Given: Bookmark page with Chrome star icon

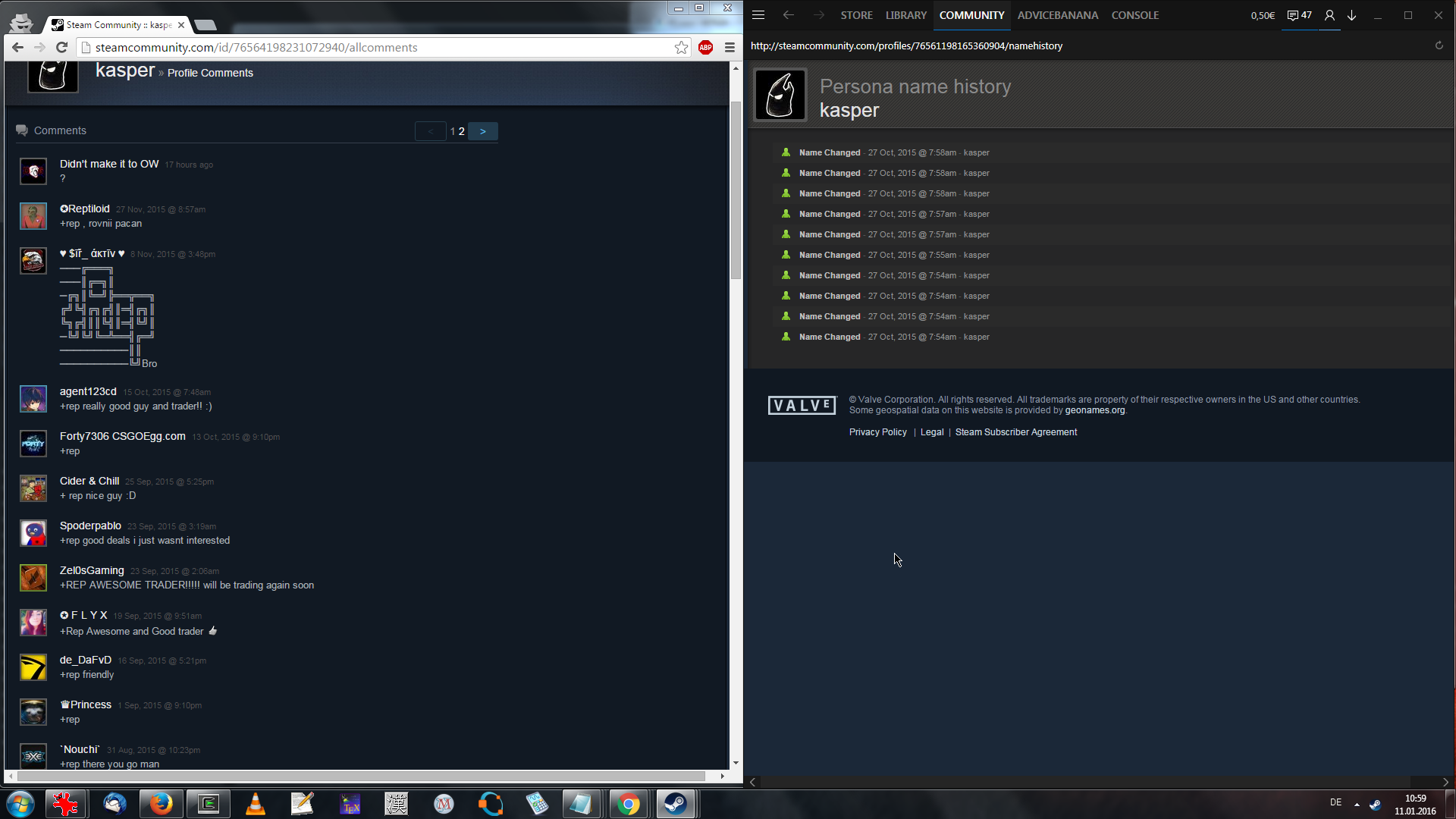Looking at the screenshot, I should click(681, 48).
